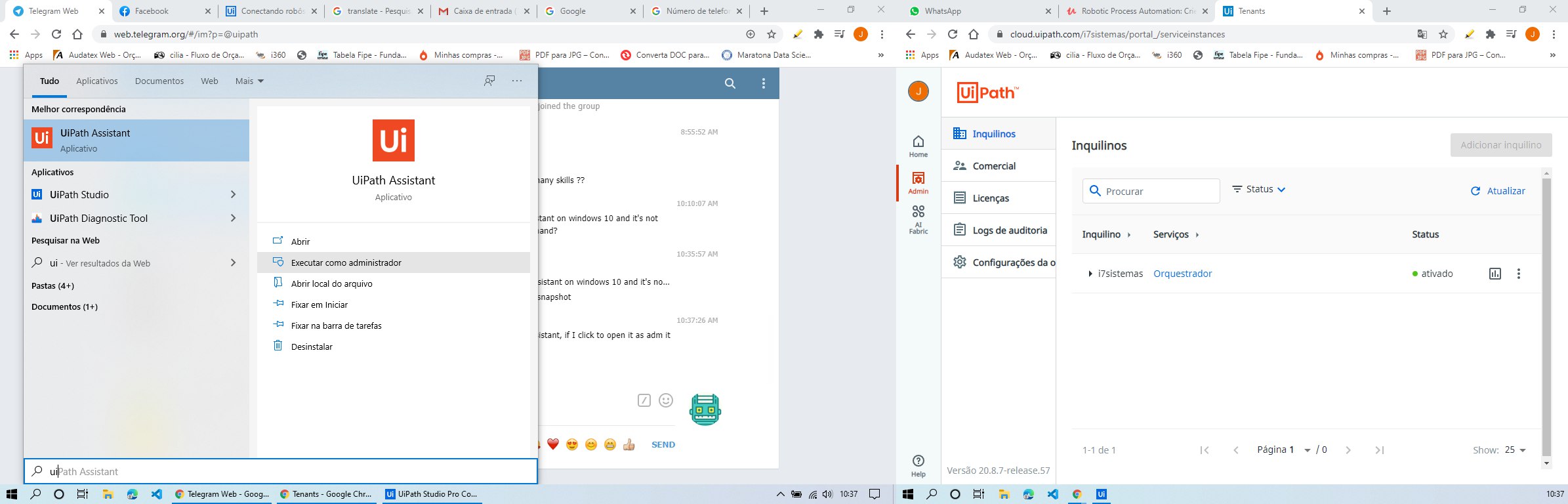Expand web results for ui chevron
This screenshot has height=504, width=1568.
233,262
